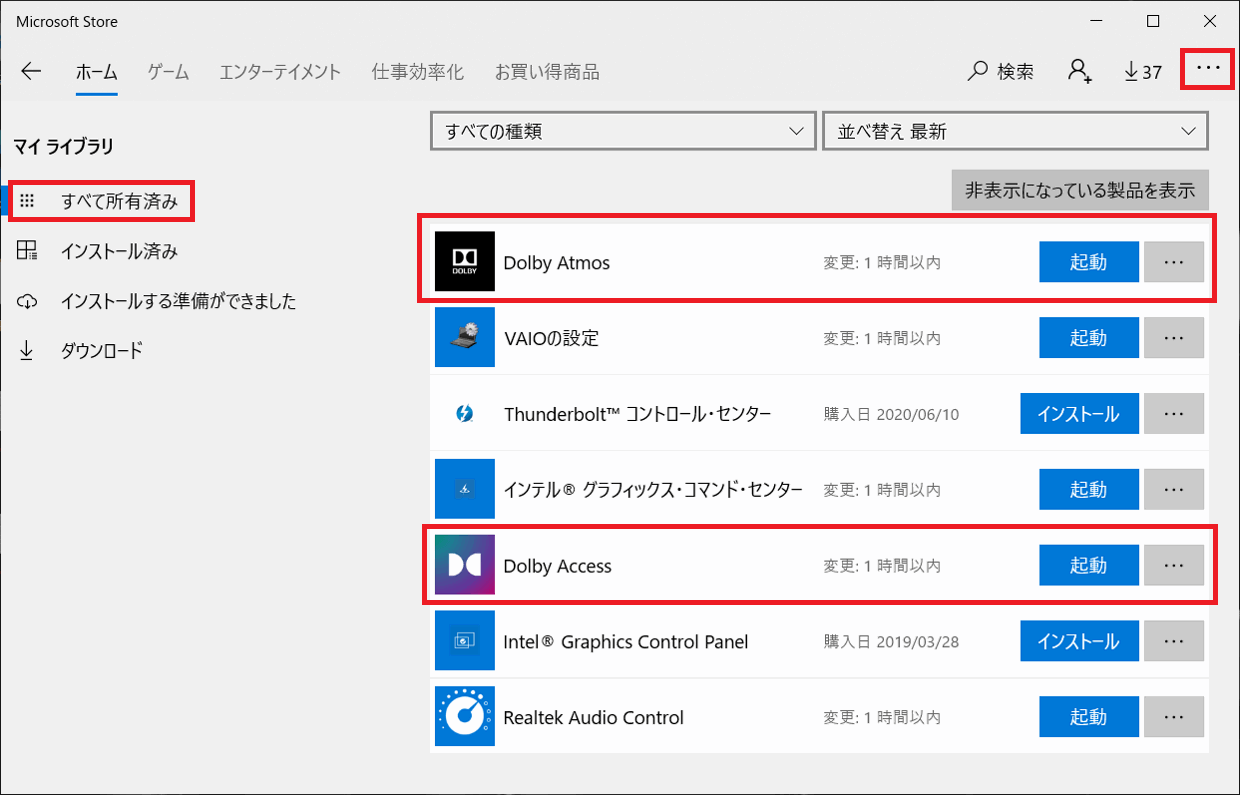Open more options for Intel Graphics Control Panel
Viewport: 1240px width, 795px height.
tap(1174, 641)
